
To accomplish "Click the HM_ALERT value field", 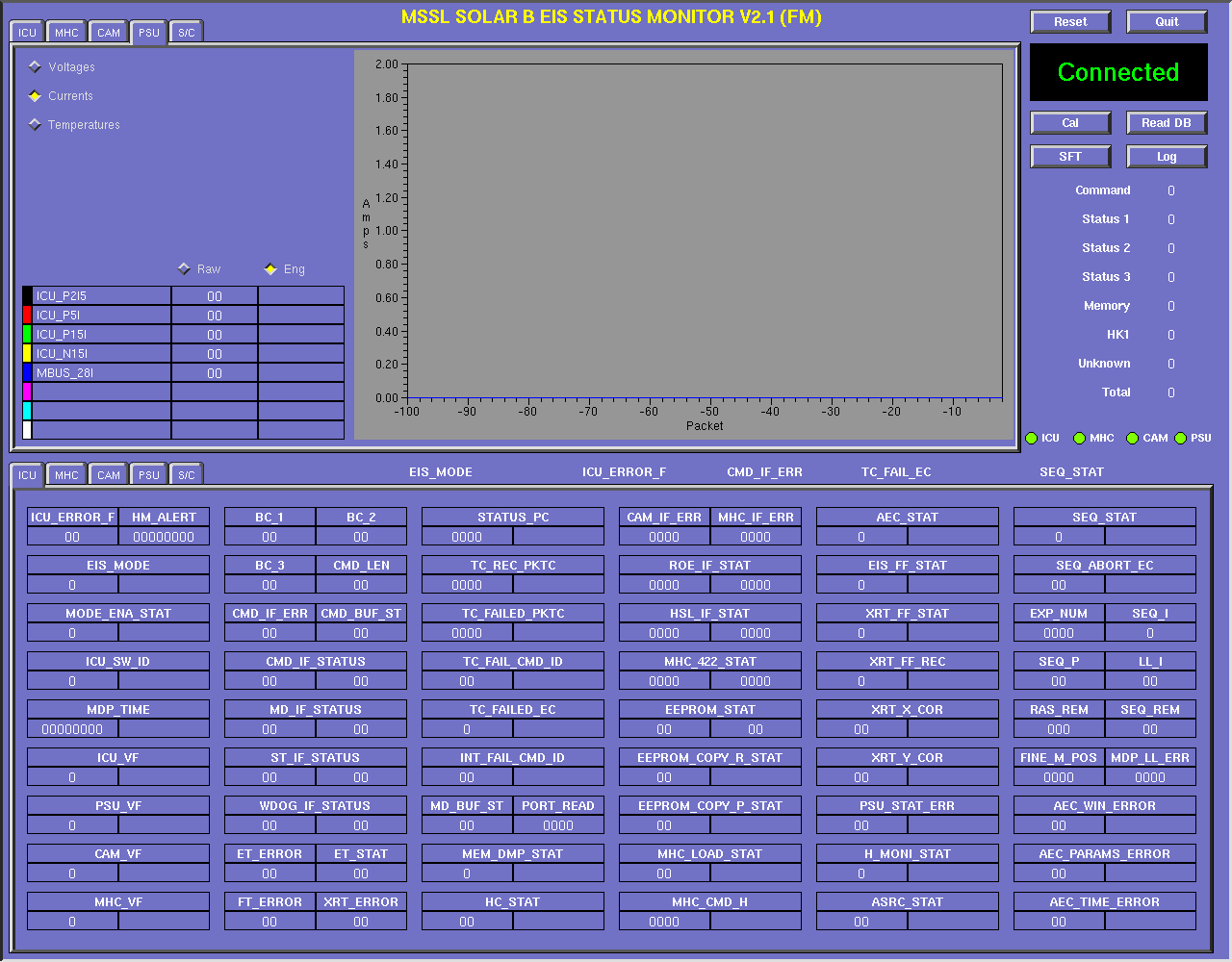I will pos(164,537).
